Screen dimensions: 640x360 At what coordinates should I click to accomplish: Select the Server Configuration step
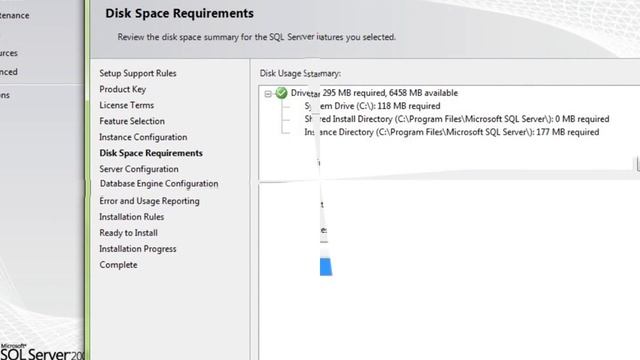tap(139, 169)
